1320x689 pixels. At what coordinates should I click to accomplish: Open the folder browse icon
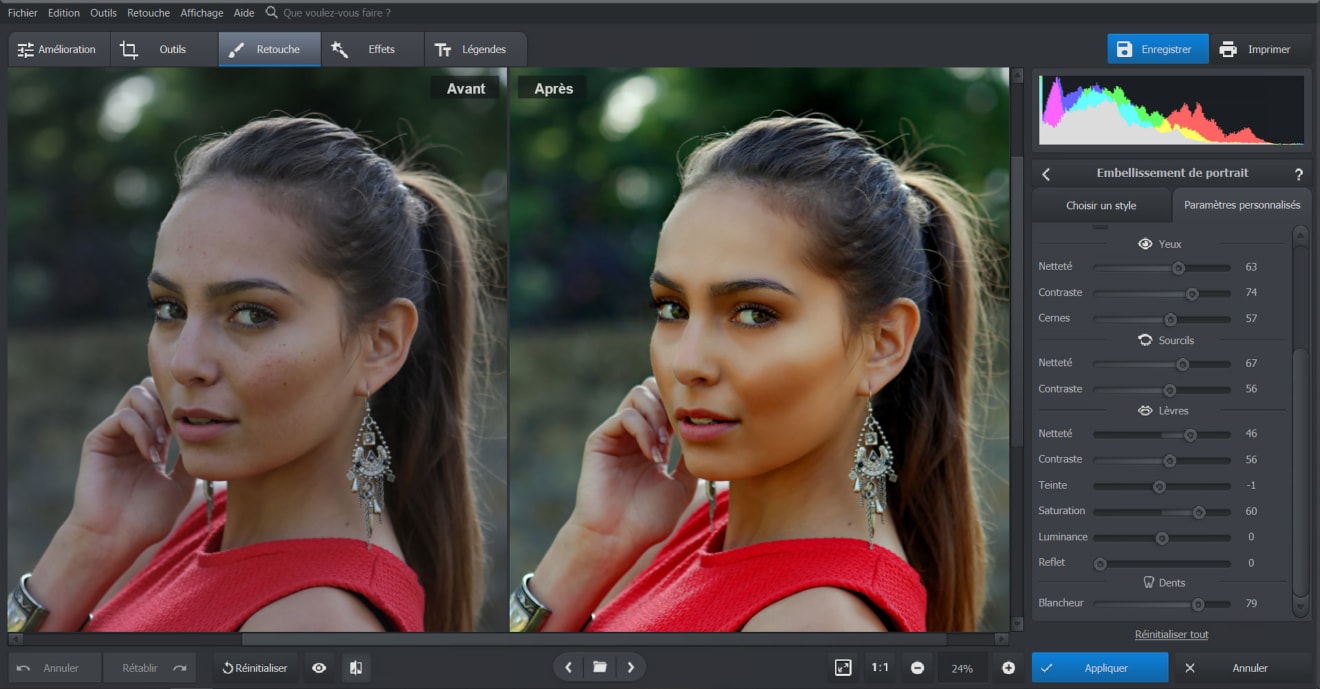click(599, 667)
